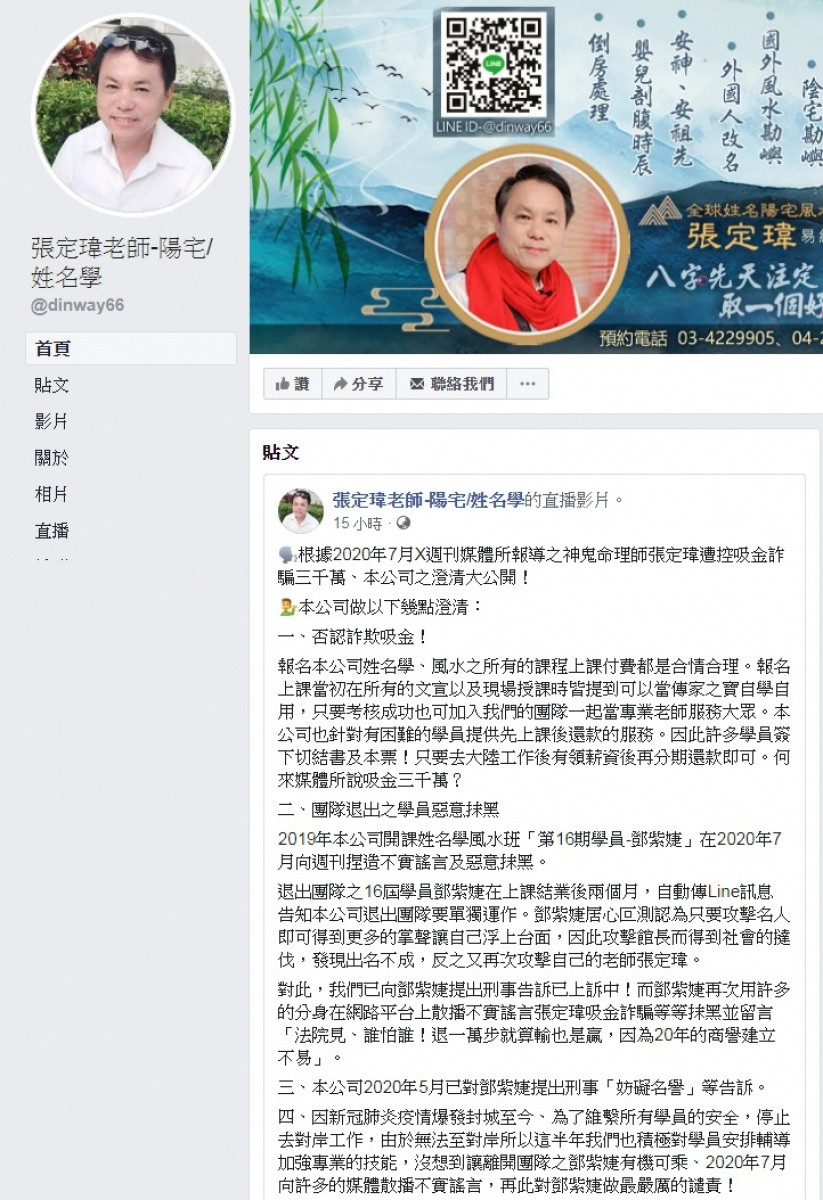Open the LINE QR code on the cover
This screenshot has height=1200, width=823.
[x=493, y=66]
